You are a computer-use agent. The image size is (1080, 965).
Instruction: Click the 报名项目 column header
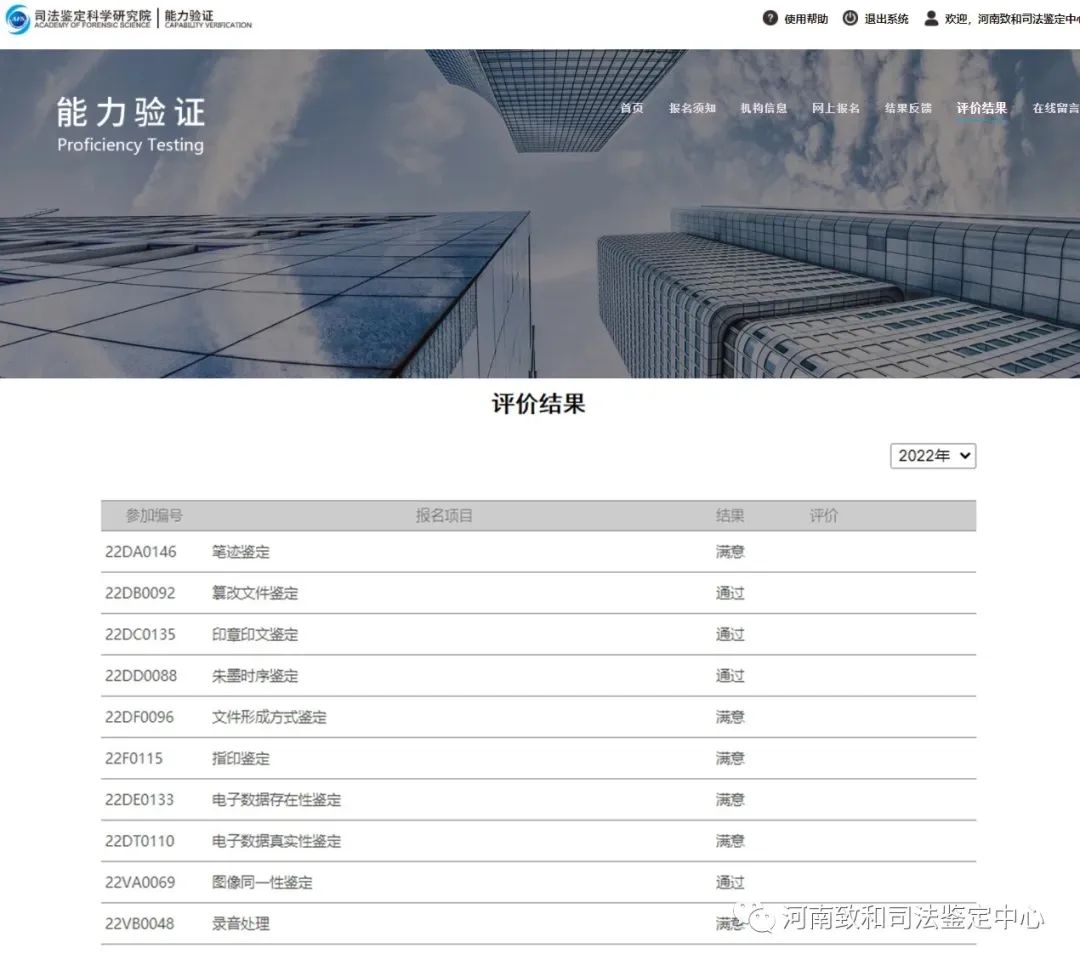coord(444,515)
